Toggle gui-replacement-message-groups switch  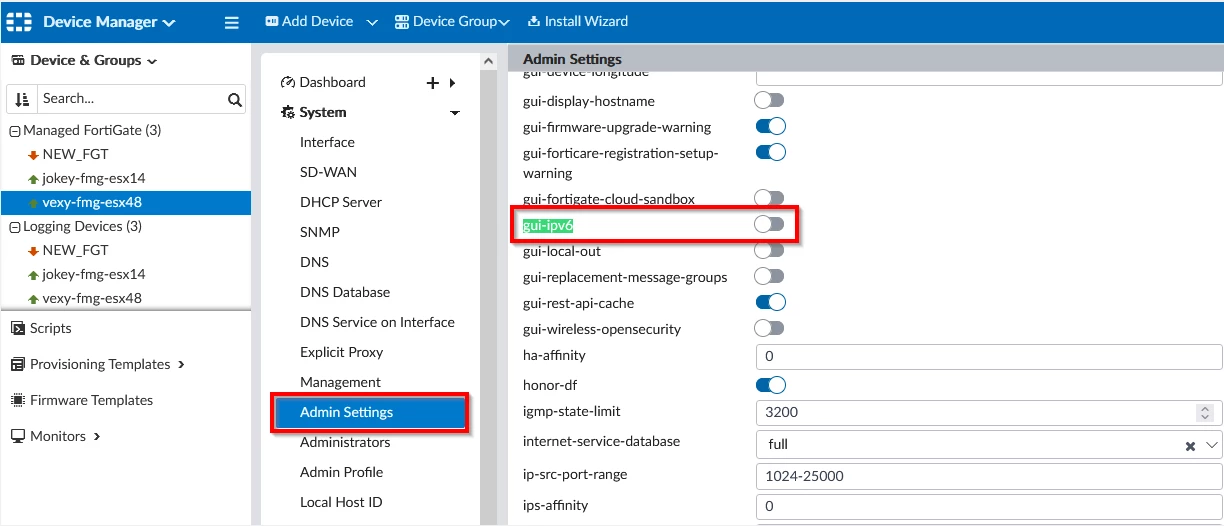[770, 277]
